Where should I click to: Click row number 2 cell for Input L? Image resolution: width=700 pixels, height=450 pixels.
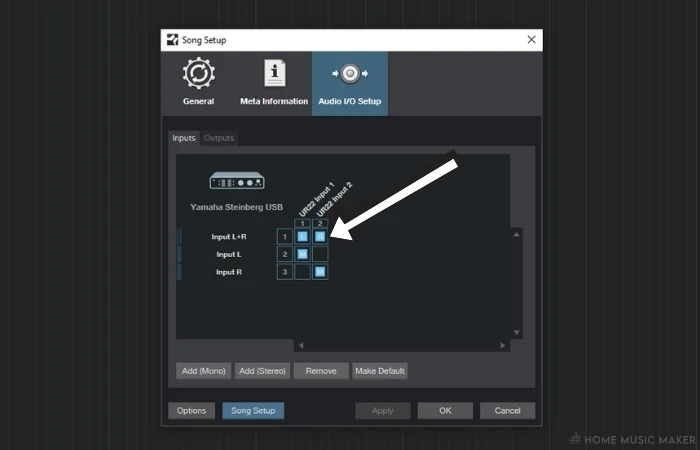coord(285,254)
